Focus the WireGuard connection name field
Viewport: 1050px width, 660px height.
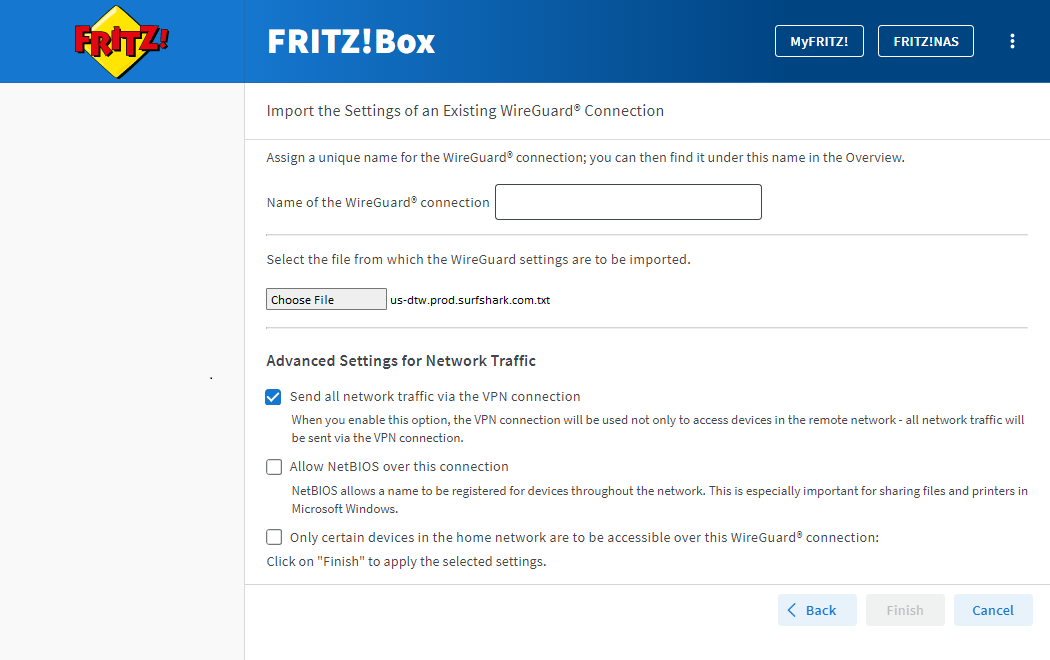628,202
